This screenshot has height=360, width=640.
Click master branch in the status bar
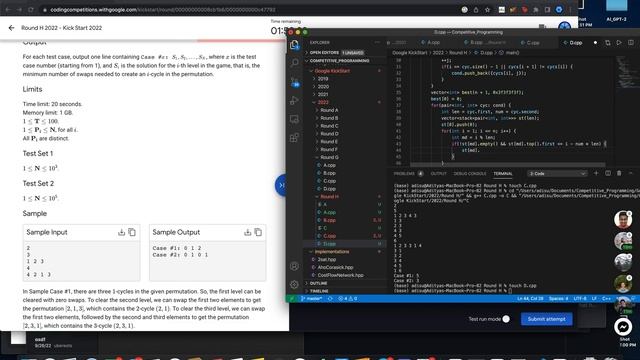coord(311,299)
